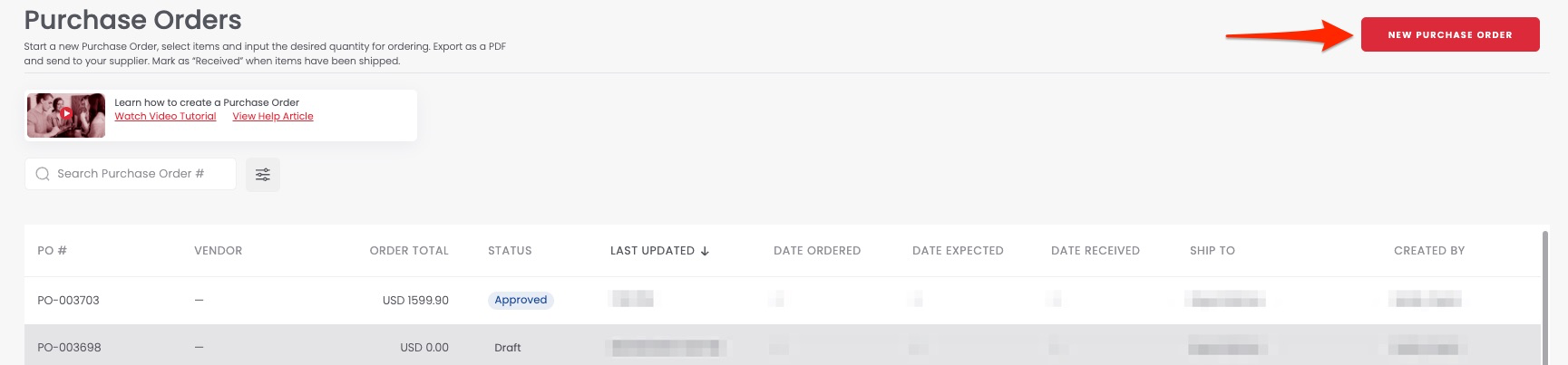Click the Ship To column header
This screenshot has height=365, width=1568.
(1212, 251)
